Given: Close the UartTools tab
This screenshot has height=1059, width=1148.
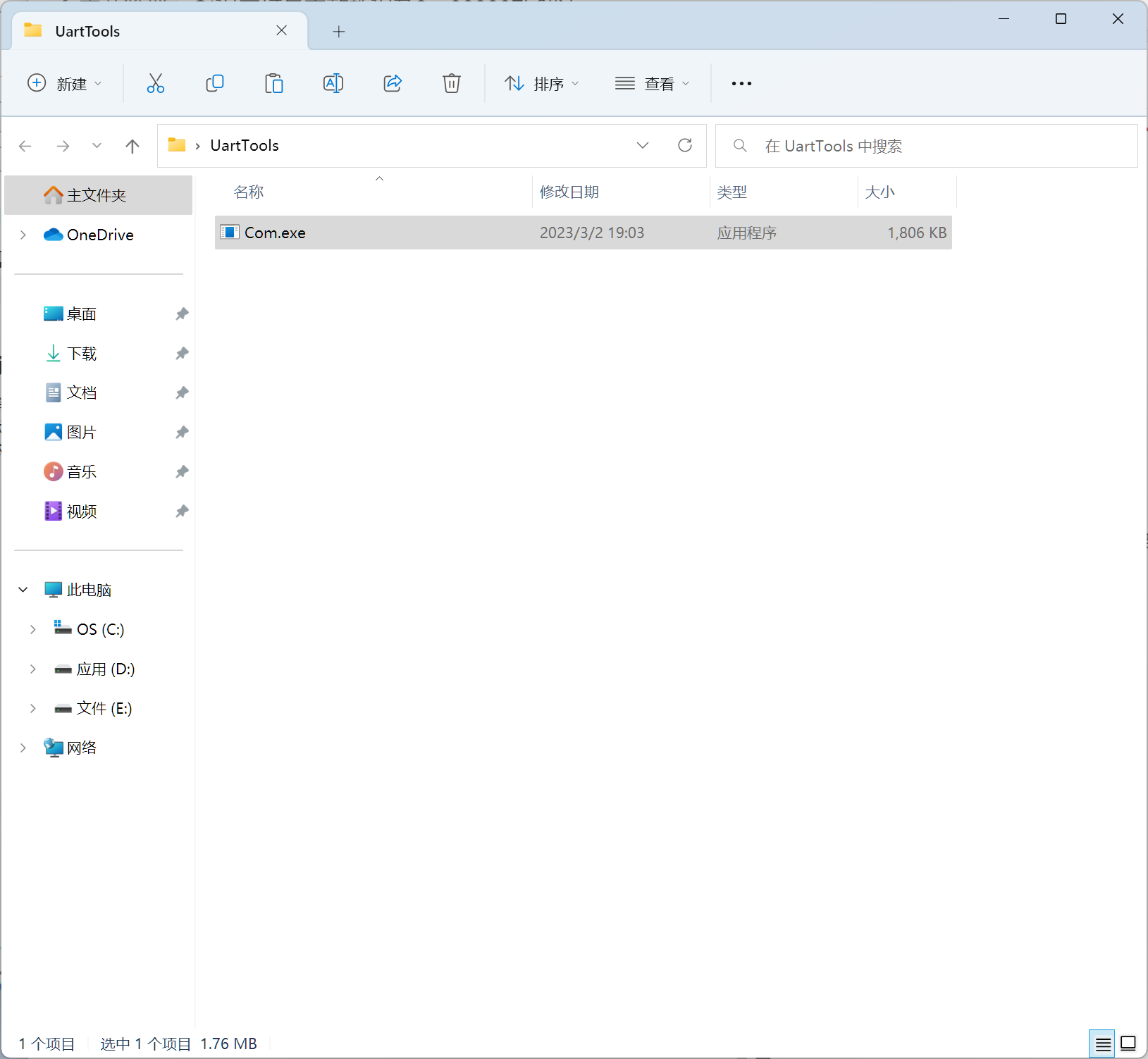Looking at the screenshot, I should [x=282, y=30].
